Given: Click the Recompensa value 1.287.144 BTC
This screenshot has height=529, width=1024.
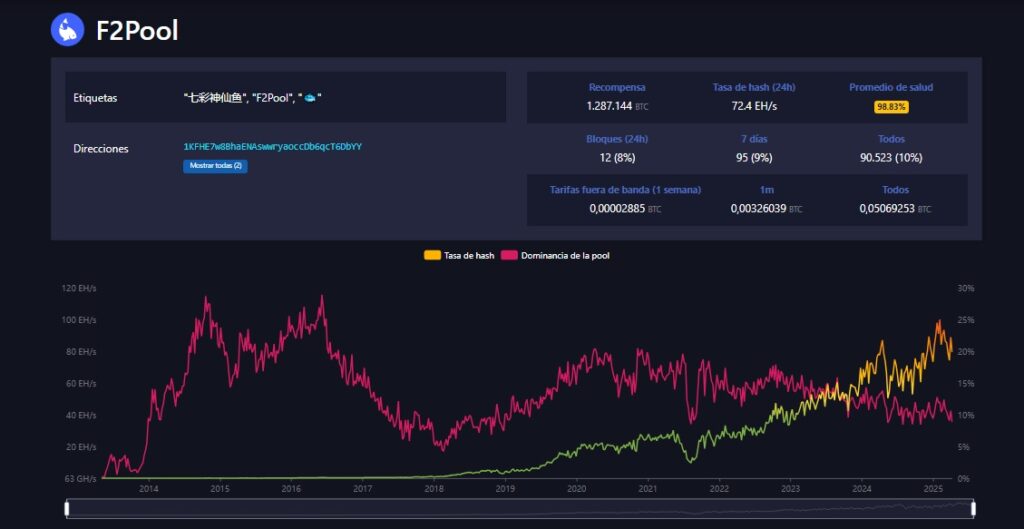Looking at the screenshot, I should (617, 106).
